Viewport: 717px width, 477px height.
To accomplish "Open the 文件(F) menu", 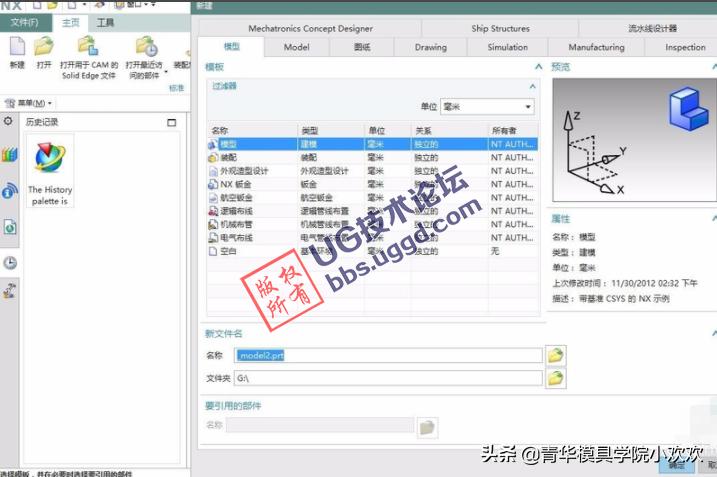I will coord(25,22).
